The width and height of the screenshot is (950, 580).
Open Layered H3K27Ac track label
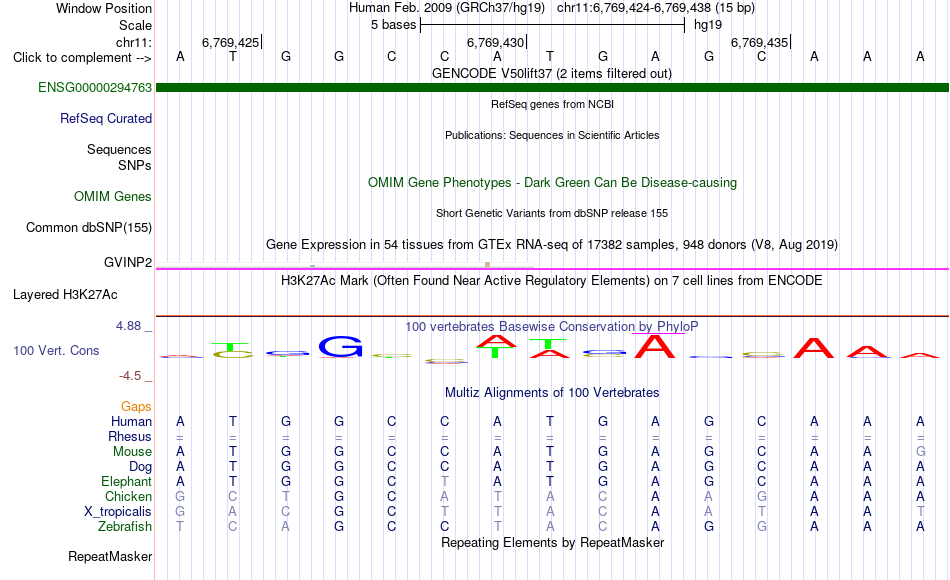pyautogui.click(x=65, y=295)
